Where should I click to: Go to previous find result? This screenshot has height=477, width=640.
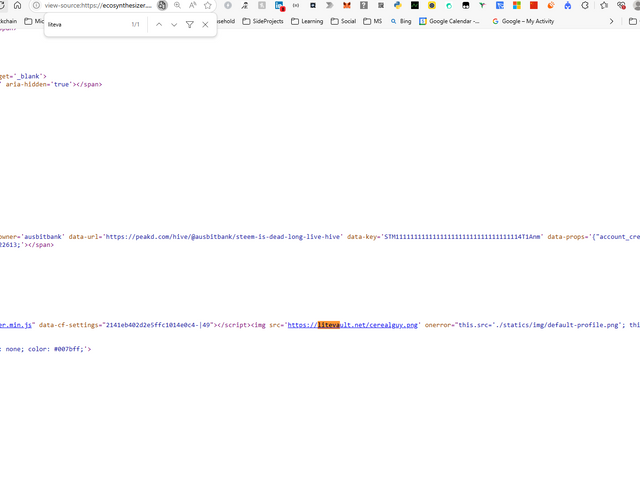pyautogui.click(x=159, y=24)
